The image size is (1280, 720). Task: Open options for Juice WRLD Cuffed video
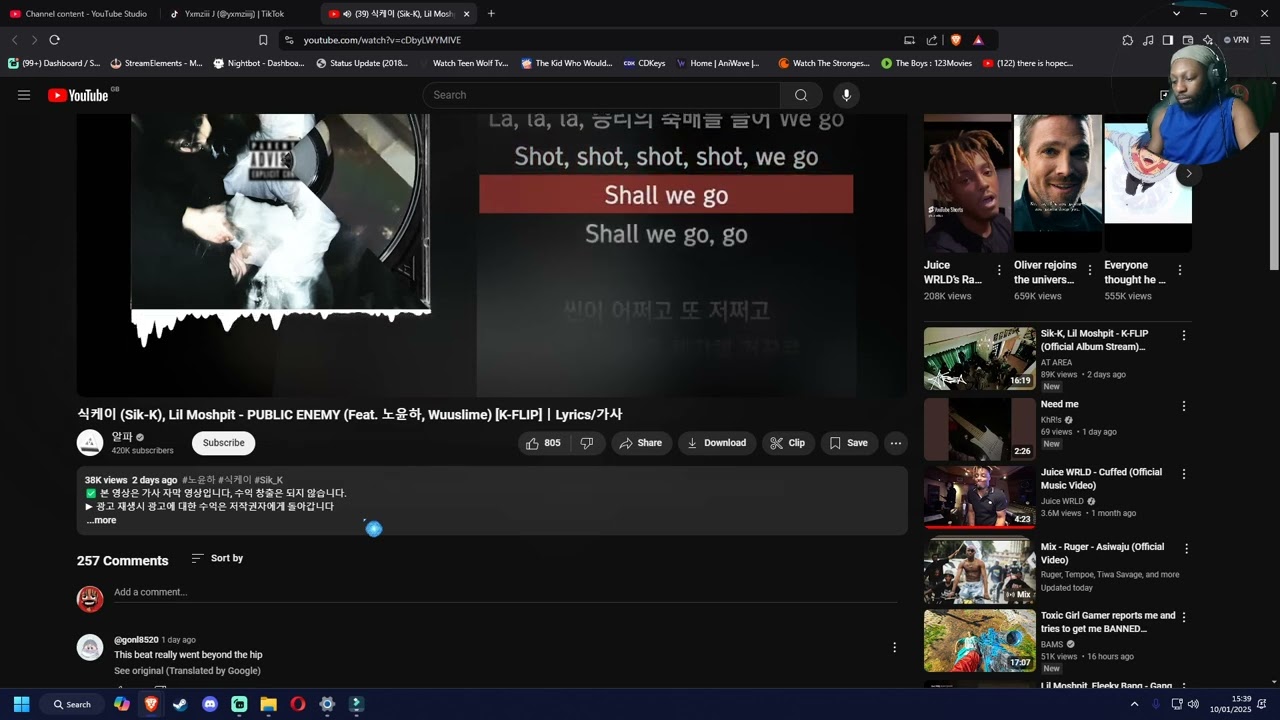tap(1184, 475)
